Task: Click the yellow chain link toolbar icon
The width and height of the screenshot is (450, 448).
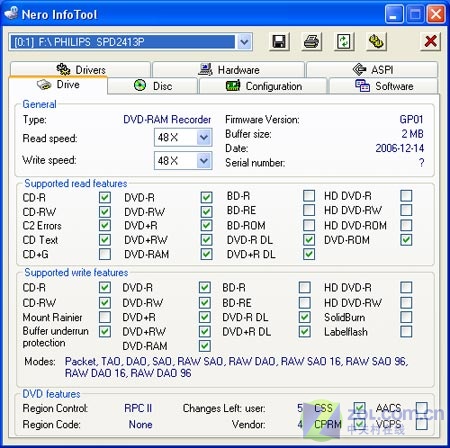Action: 376,42
